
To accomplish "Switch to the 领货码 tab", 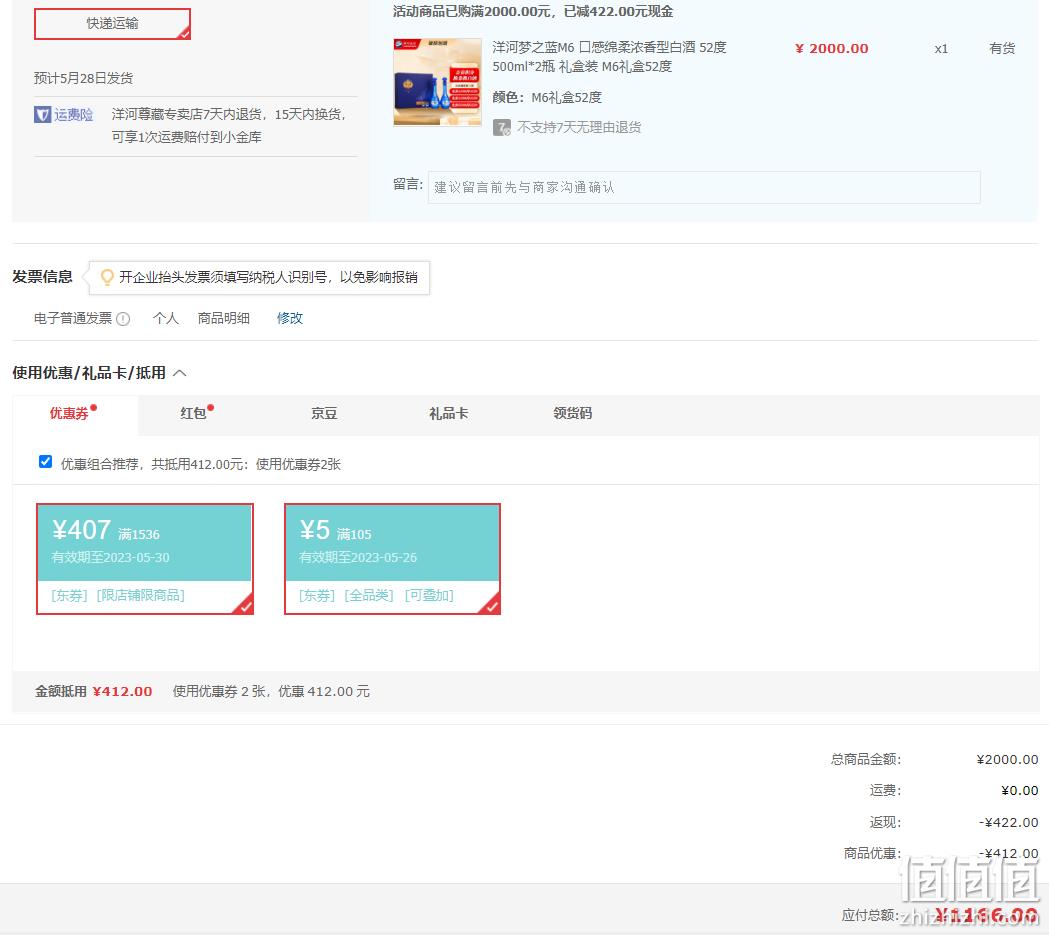I will tap(573, 413).
